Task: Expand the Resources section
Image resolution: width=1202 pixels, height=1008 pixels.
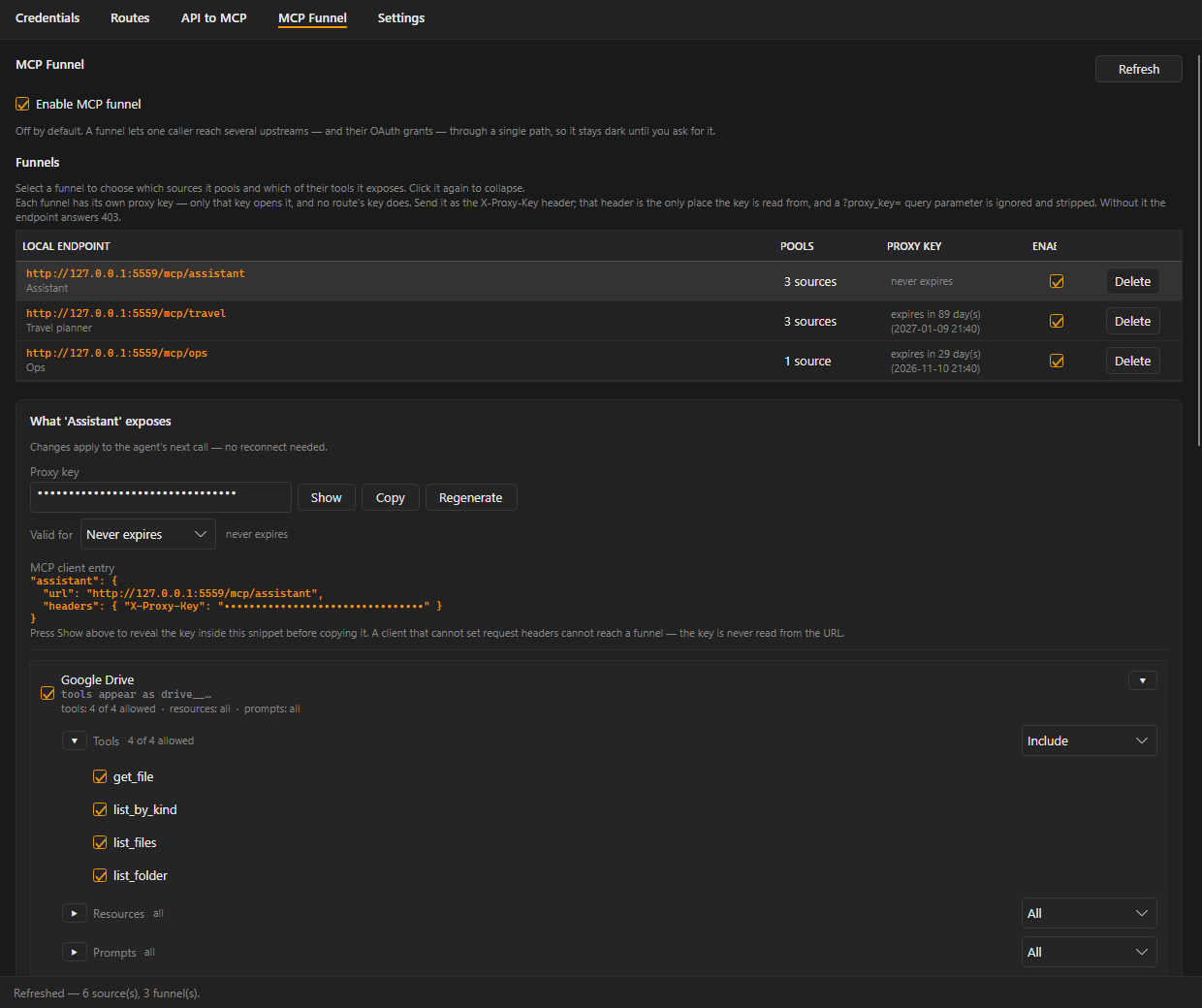Action: pyautogui.click(x=75, y=913)
